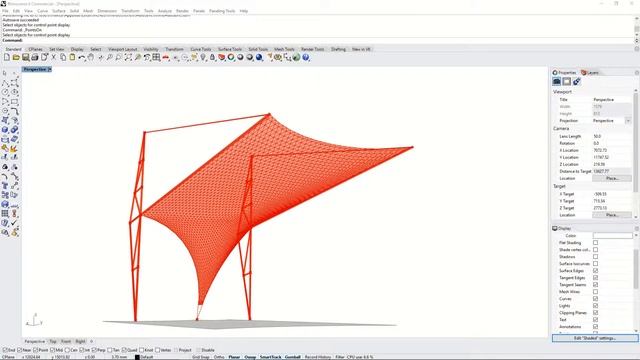Click the padlock Lock icon
This screenshot has height=360, width=640.
click(212, 58)
